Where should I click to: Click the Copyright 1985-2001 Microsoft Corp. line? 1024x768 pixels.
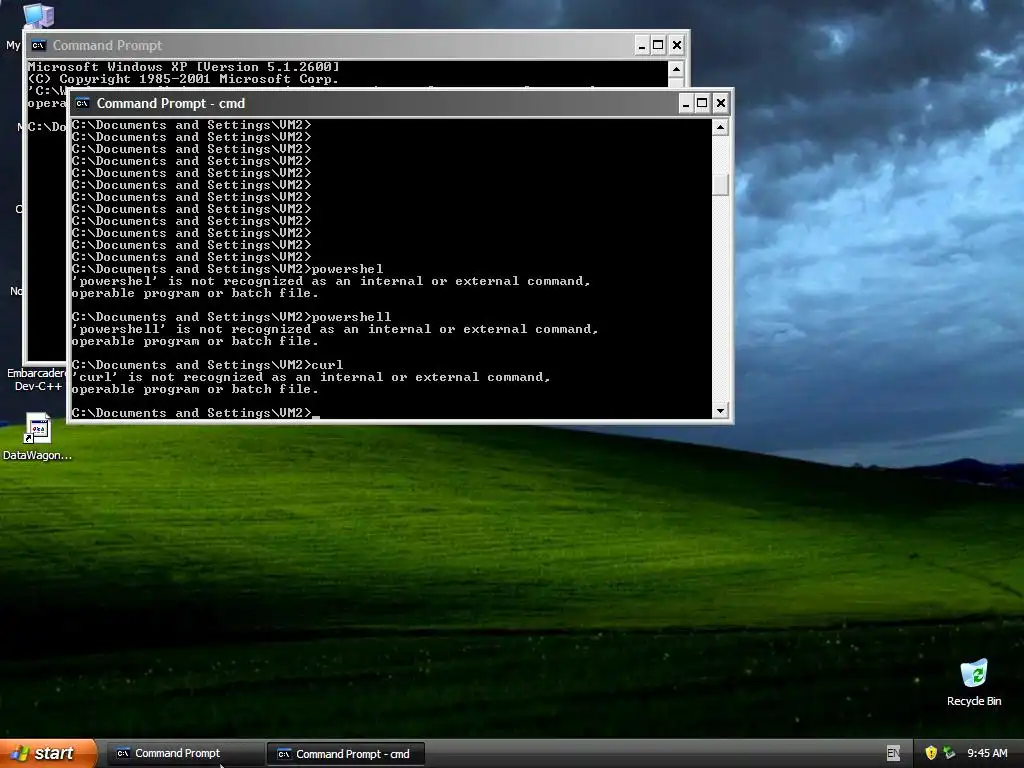point(184,78)
